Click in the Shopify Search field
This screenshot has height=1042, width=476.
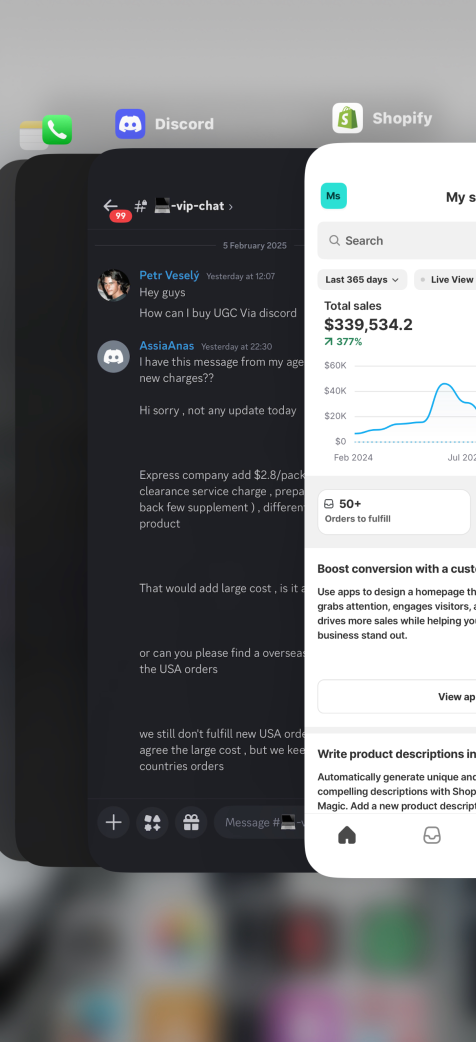pos(397,241)
